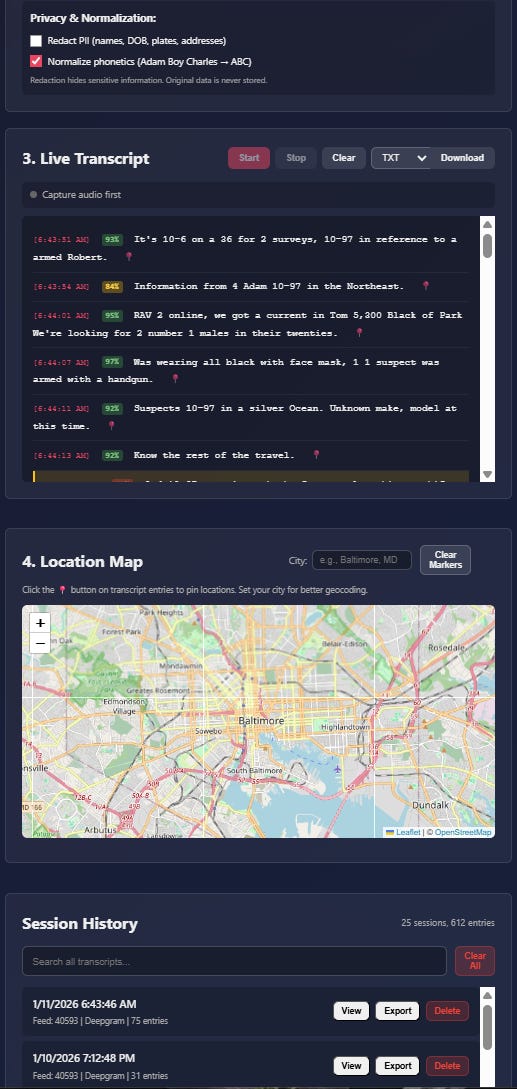
Task: Click transcript scrollbar up arrow
Action: point(487,224)
